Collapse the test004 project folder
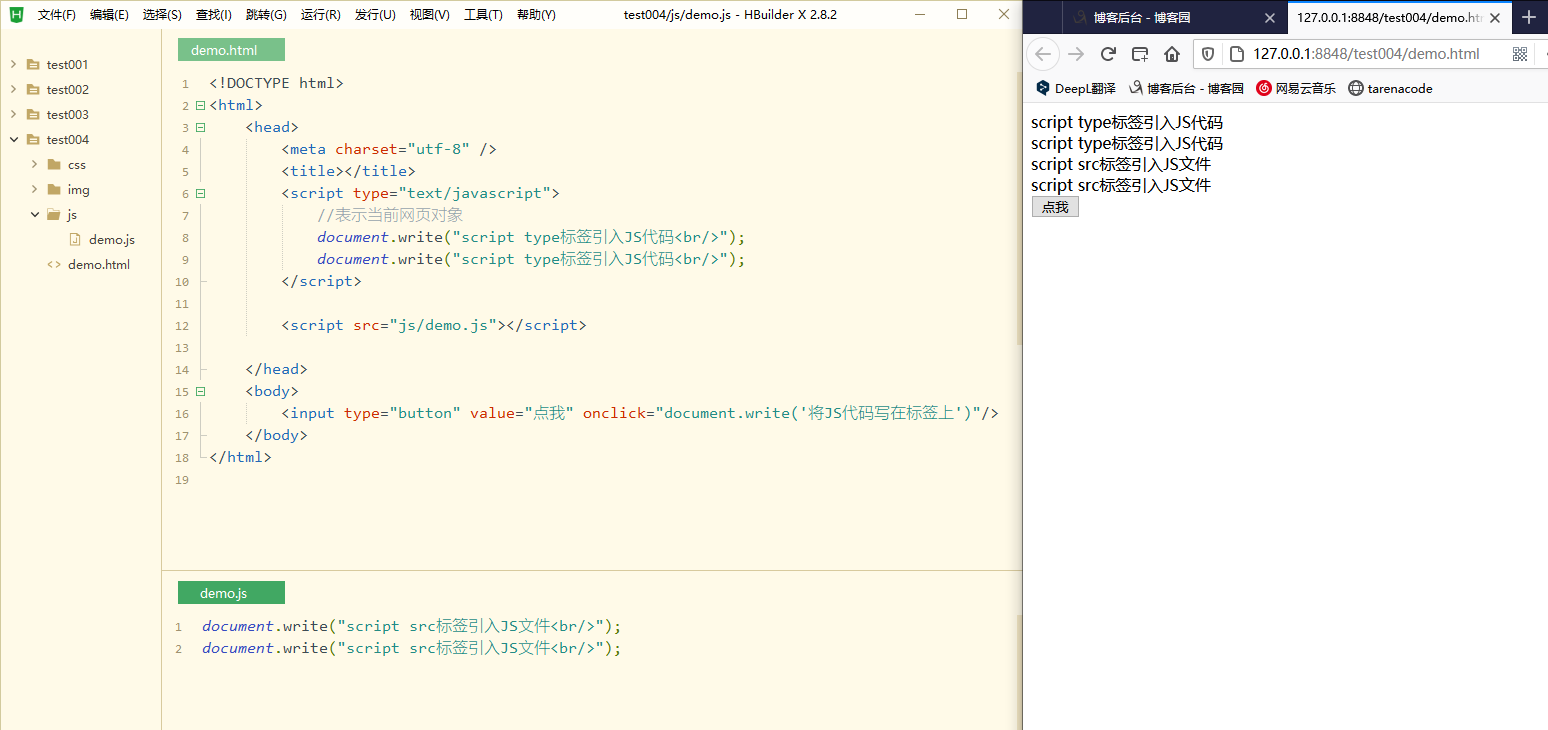The width and height of the screenshot is (1548, 730). pos(13,139)
